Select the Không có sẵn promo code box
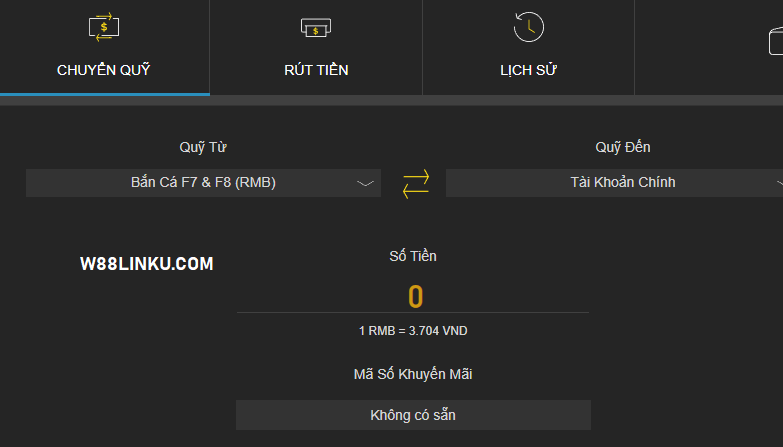This screenshot has height=447, width=783. pos(413,415)
